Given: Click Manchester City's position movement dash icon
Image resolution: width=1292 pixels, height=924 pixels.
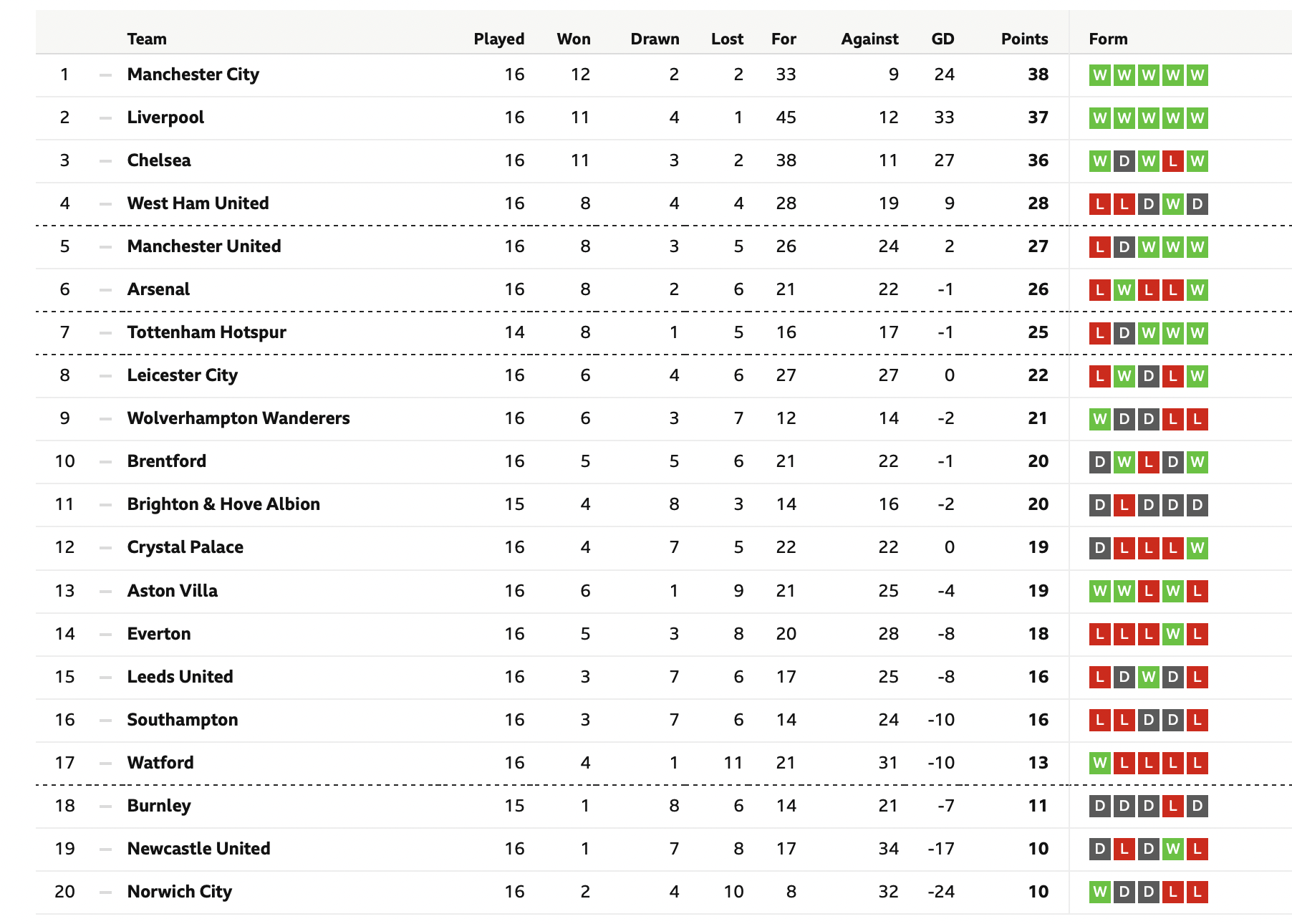Looking at the screenshot, I should pos(105,75).
